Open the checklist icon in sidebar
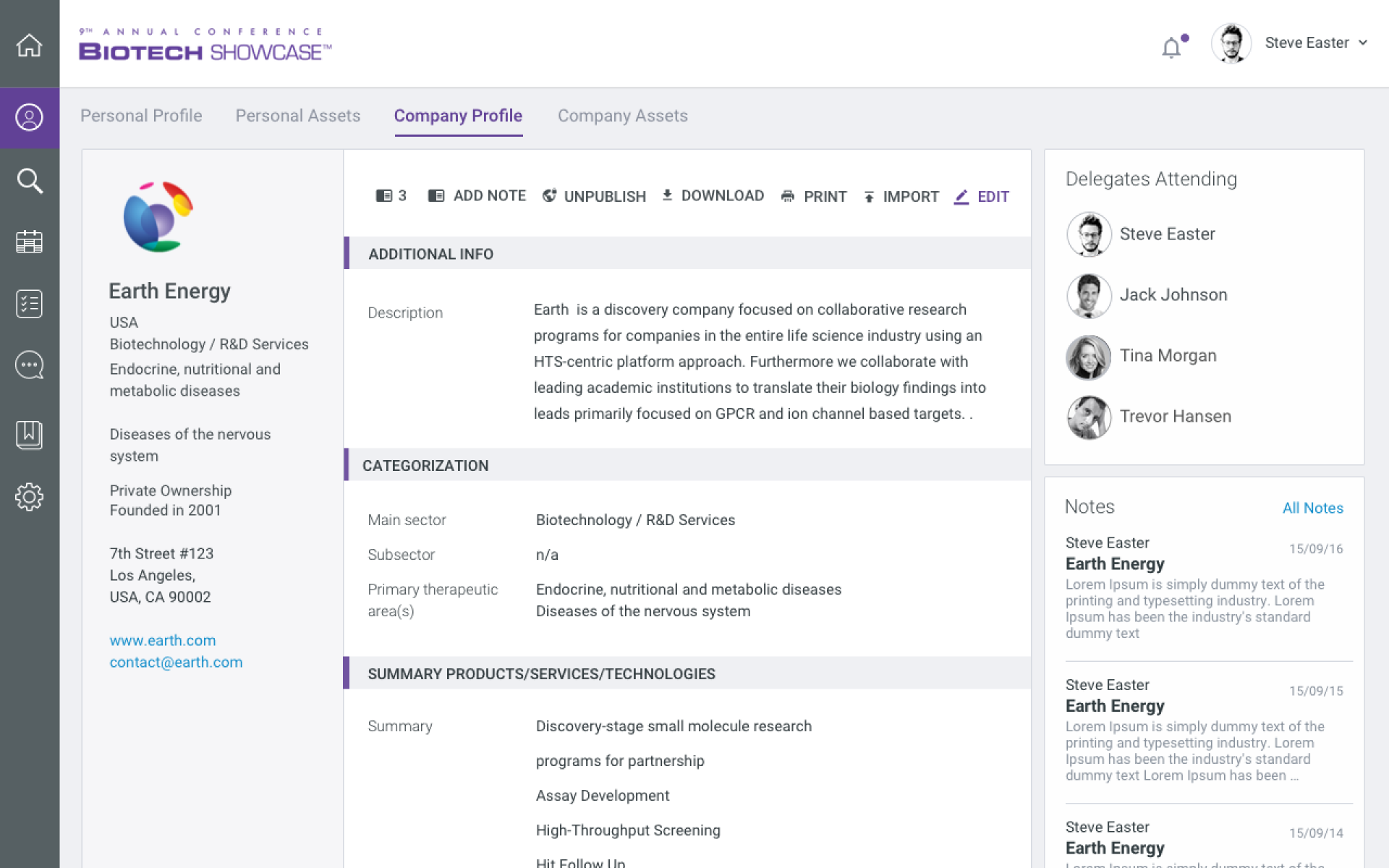The image size is (1389, 868). pos(30,304)
